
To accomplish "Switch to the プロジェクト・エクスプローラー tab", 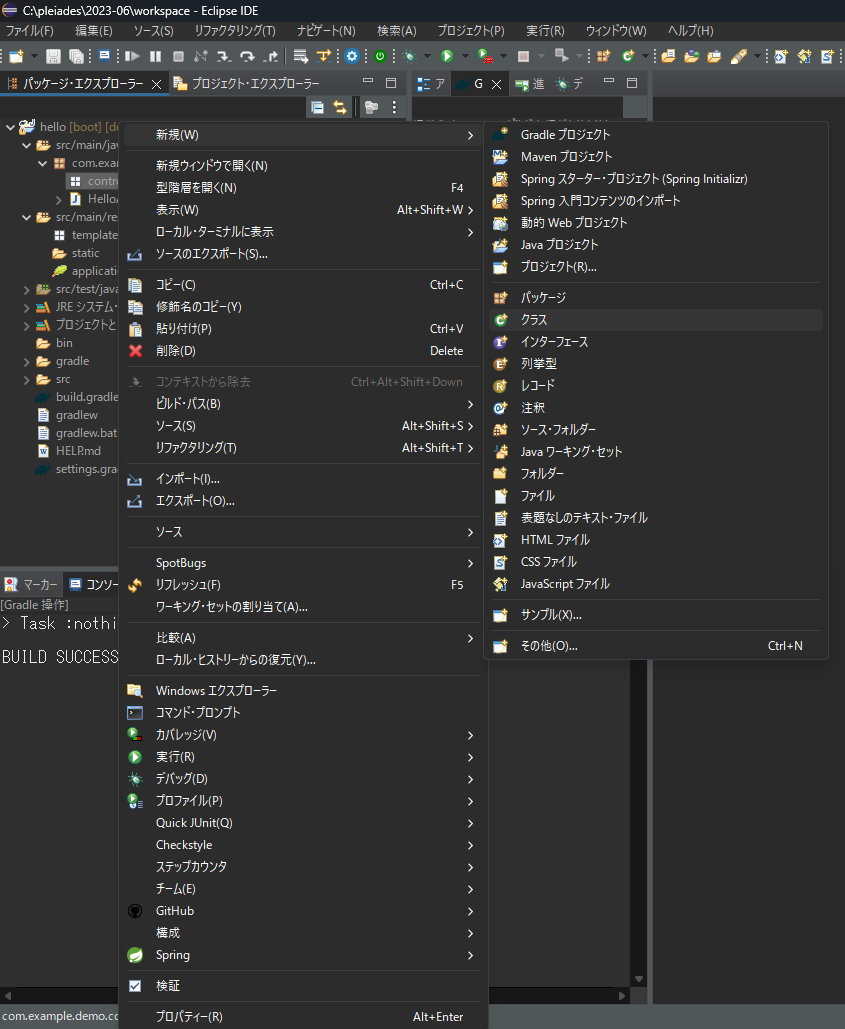I will pos(255,84).
